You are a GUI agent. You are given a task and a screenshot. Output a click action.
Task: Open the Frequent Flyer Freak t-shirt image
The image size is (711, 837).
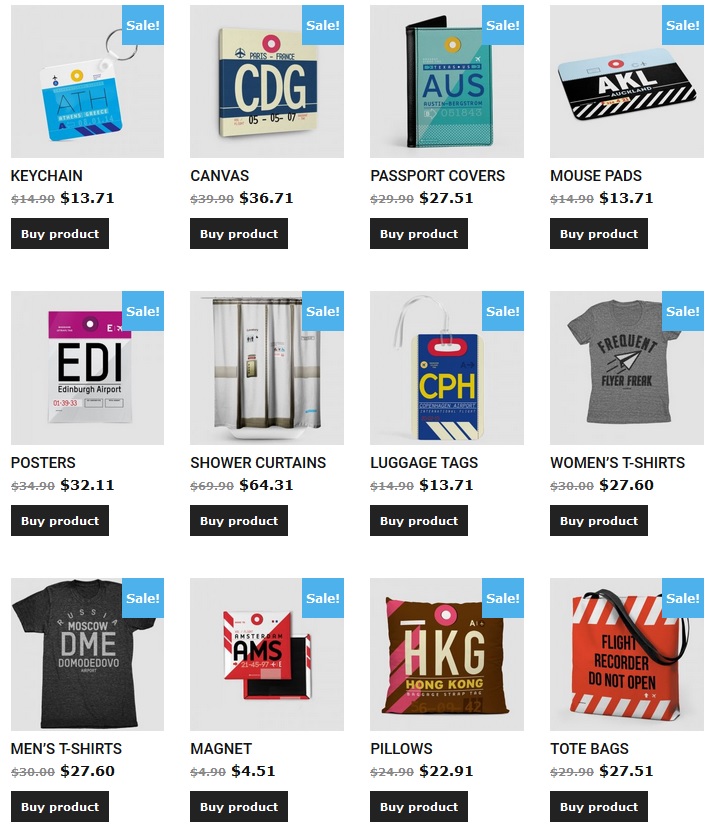(627, 368)
